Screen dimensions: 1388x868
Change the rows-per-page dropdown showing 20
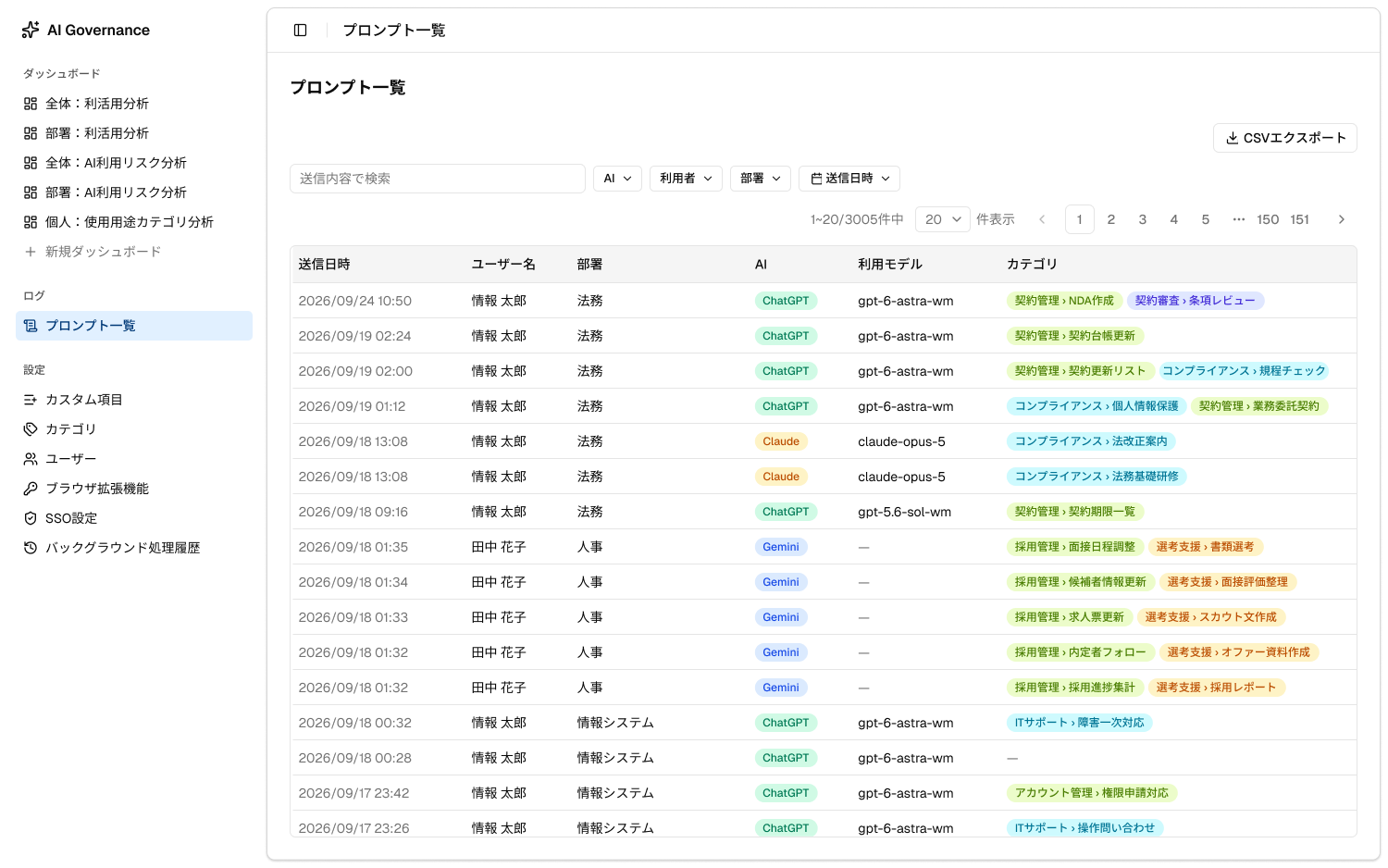click(943, 219)
